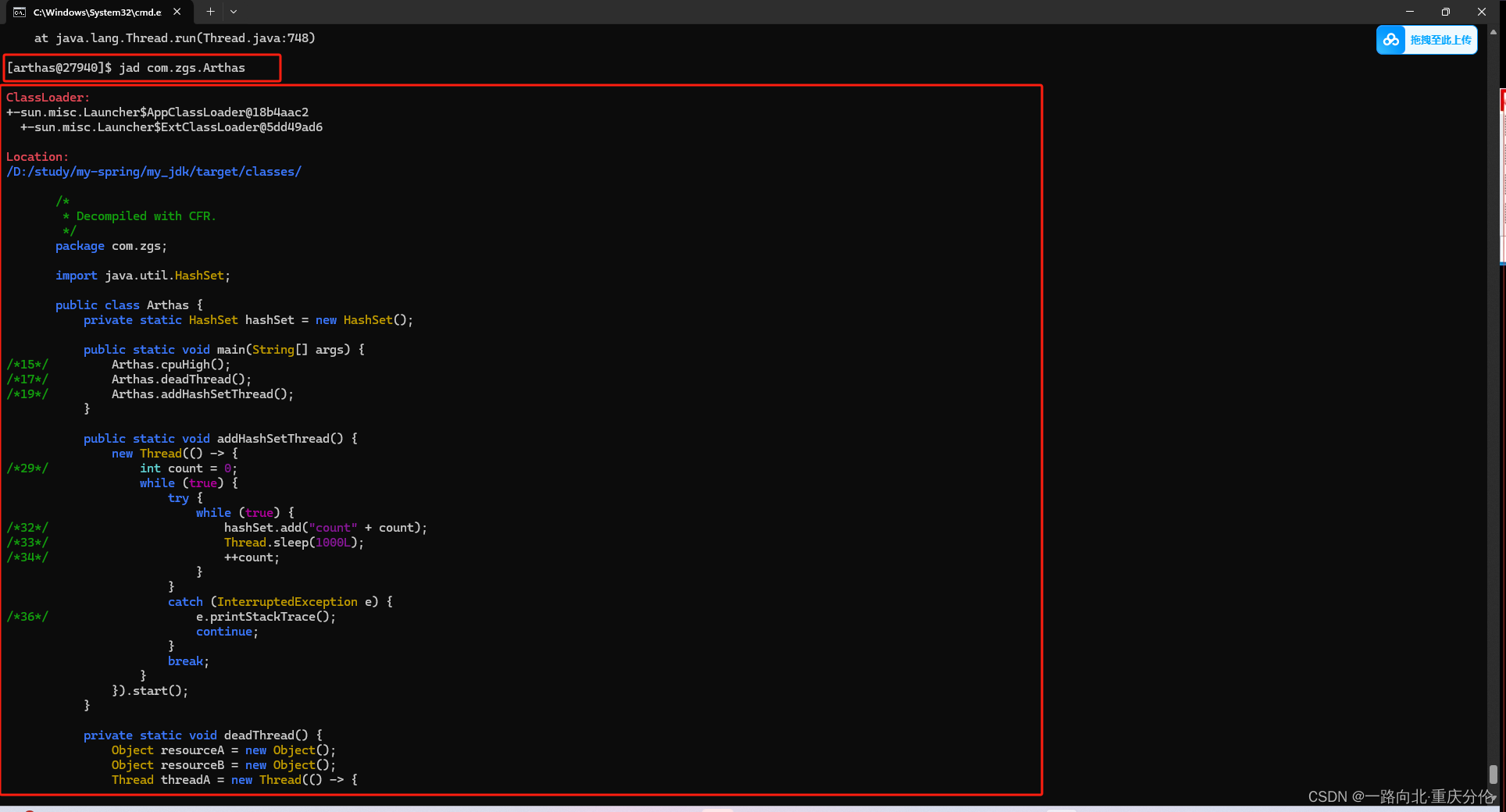
Task: Click the cloud upload drop button
Action: [x=1426, y=40]
